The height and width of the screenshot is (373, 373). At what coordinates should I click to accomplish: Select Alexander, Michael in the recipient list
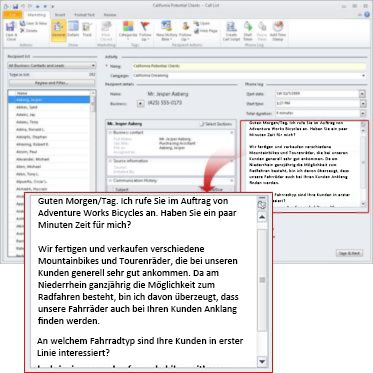click(x=49, y=159)
